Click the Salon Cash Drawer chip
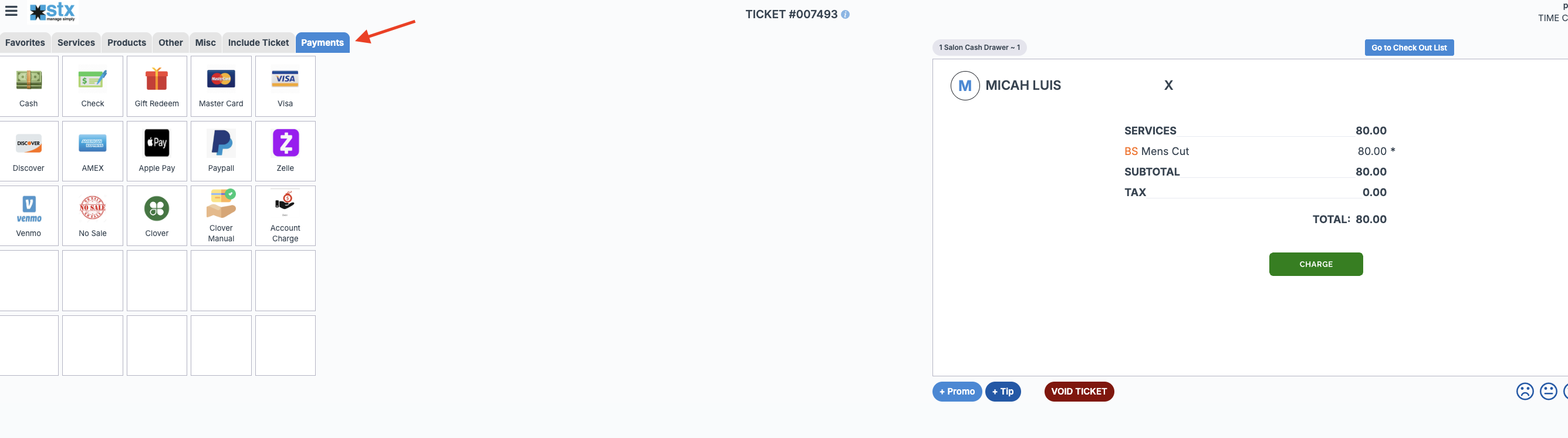1568x438 pixels. pyautogui.click(x=979, y=48)
